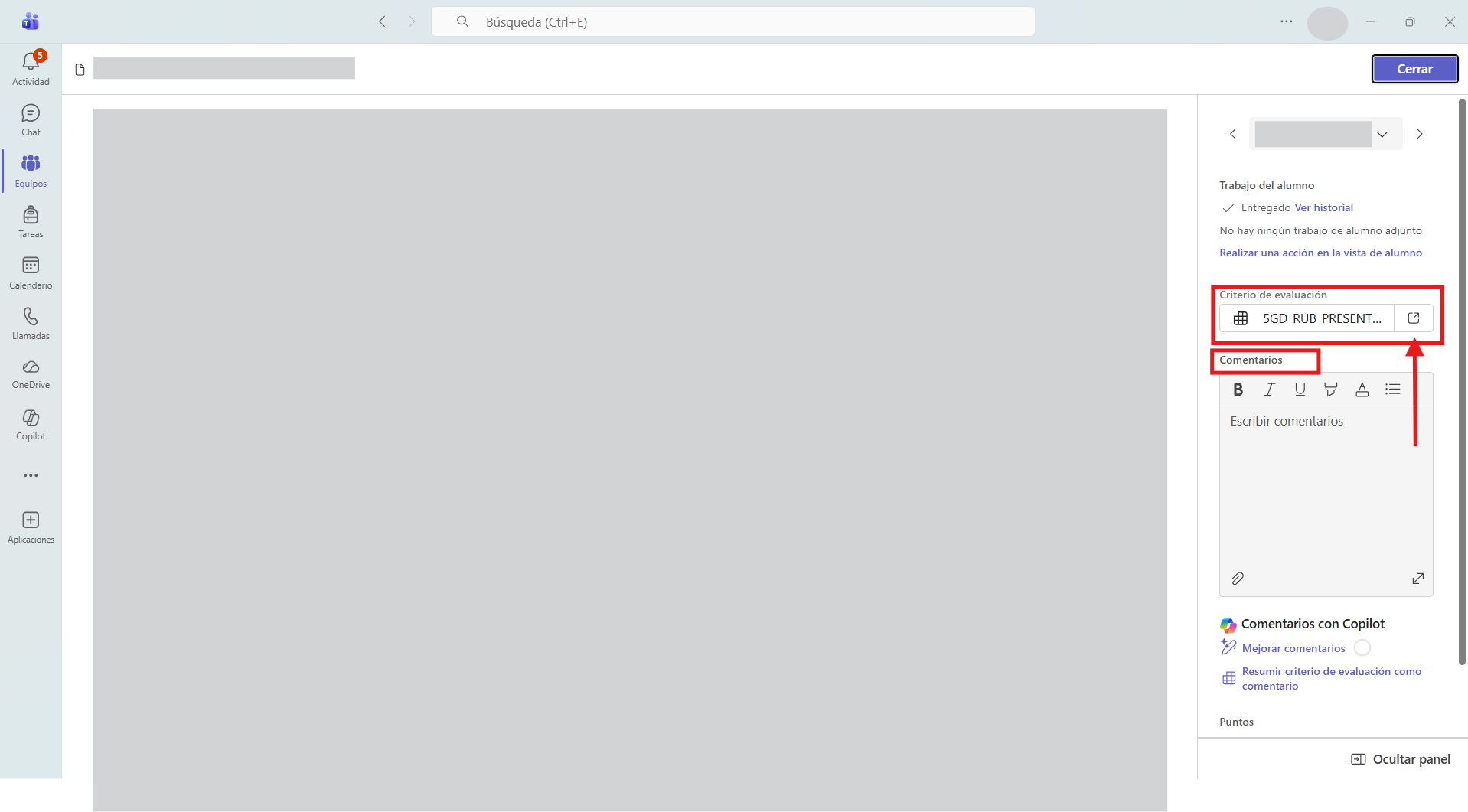This screenshot has width=1468, height=812.
Task: Click Ver historial link
Action: pyautogui.click(x=1323, y=207)
